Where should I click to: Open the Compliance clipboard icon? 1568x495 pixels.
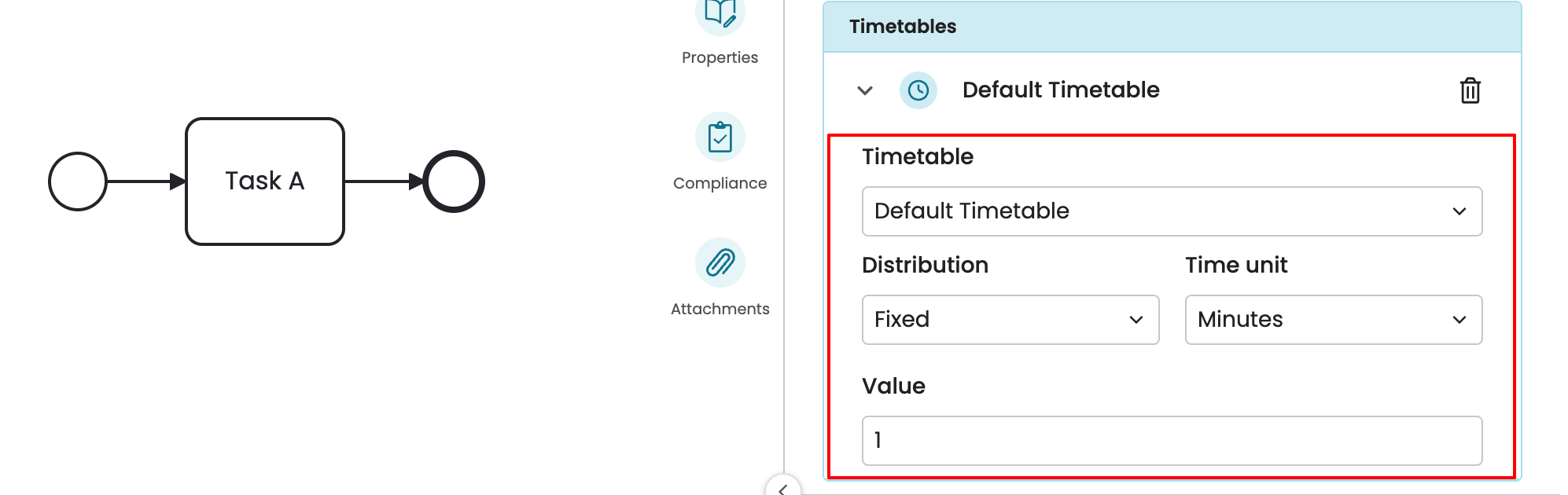coord(720,137)
